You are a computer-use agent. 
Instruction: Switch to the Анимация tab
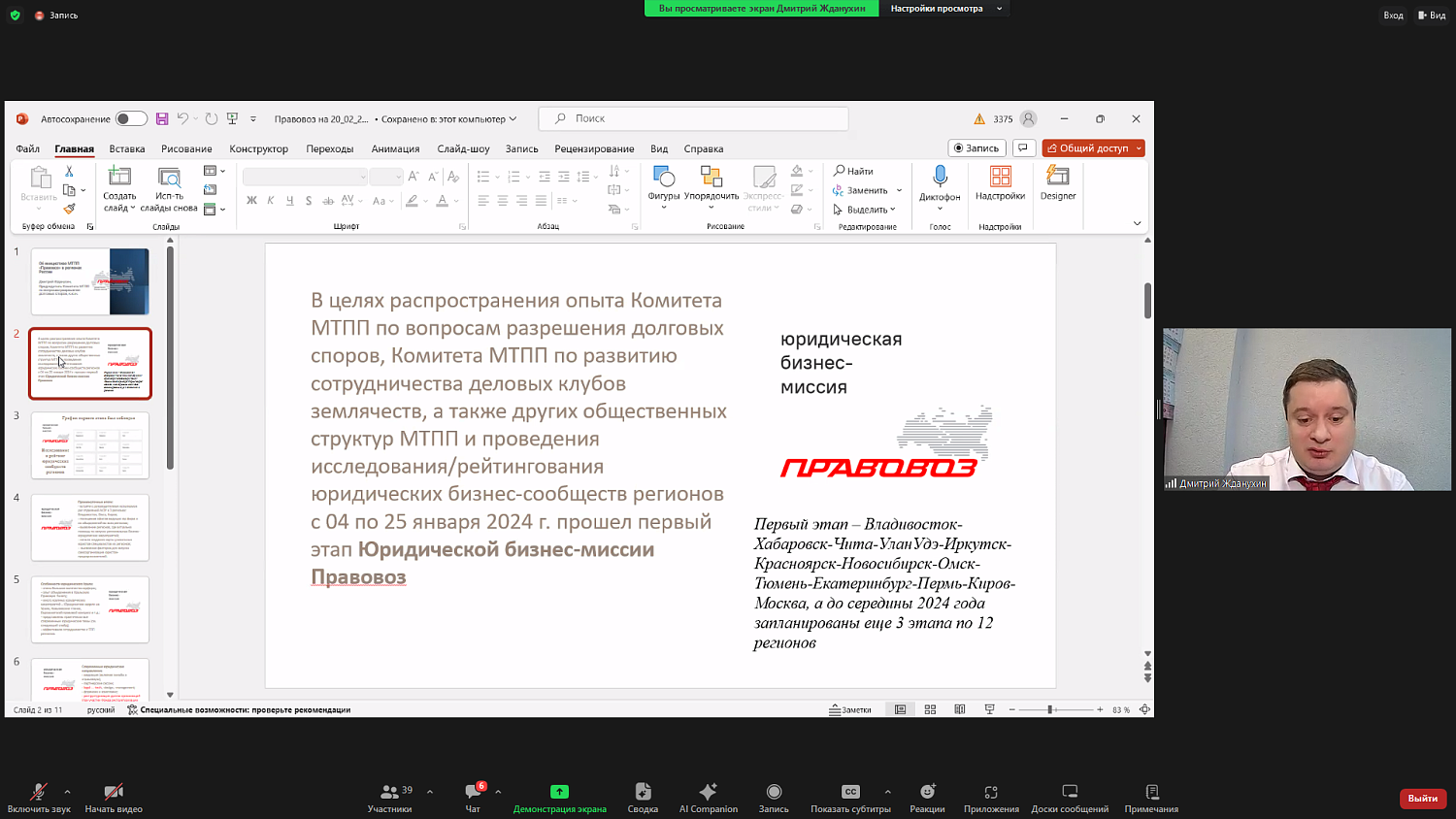tap(395, 148)
